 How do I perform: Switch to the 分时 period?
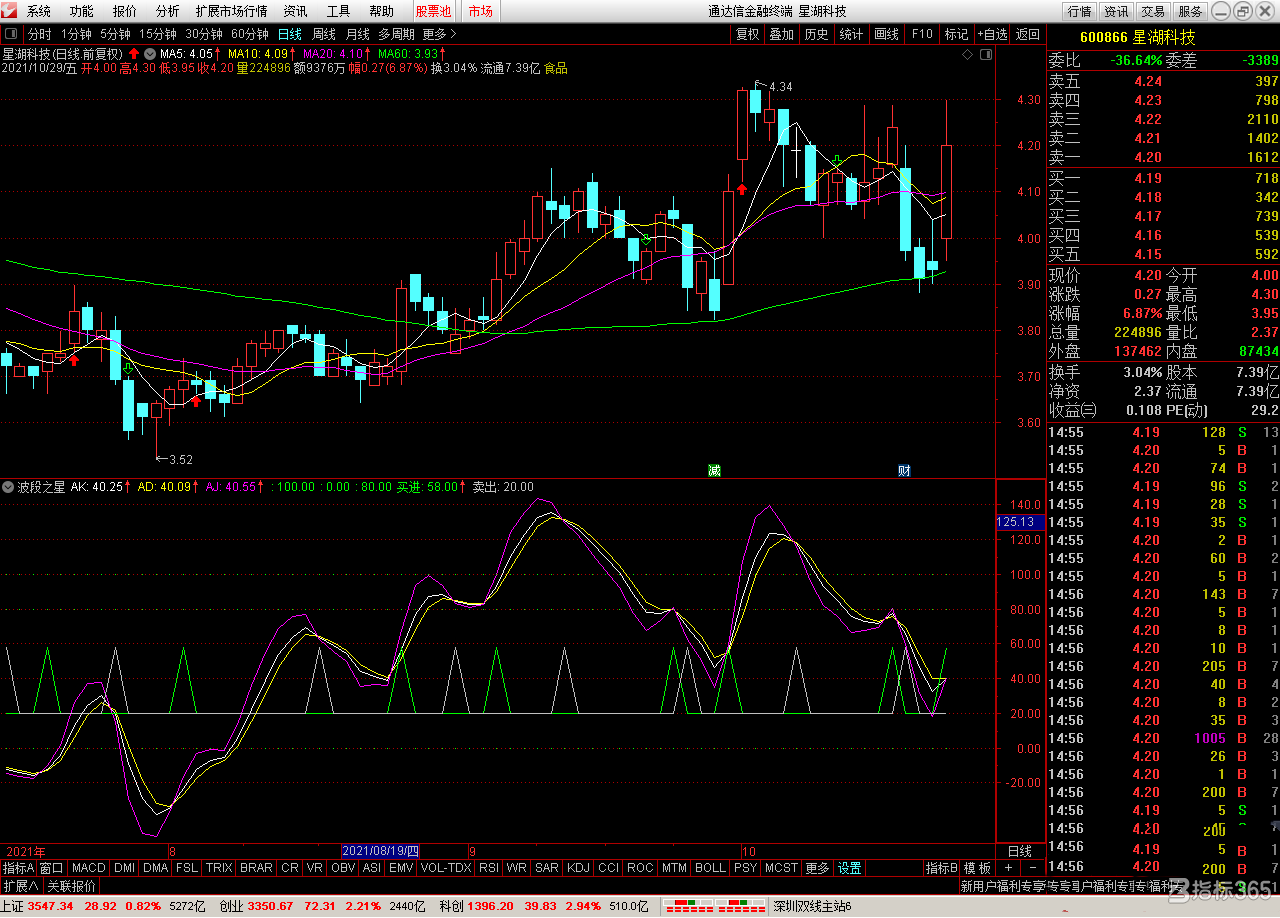(x=39, y=34)
